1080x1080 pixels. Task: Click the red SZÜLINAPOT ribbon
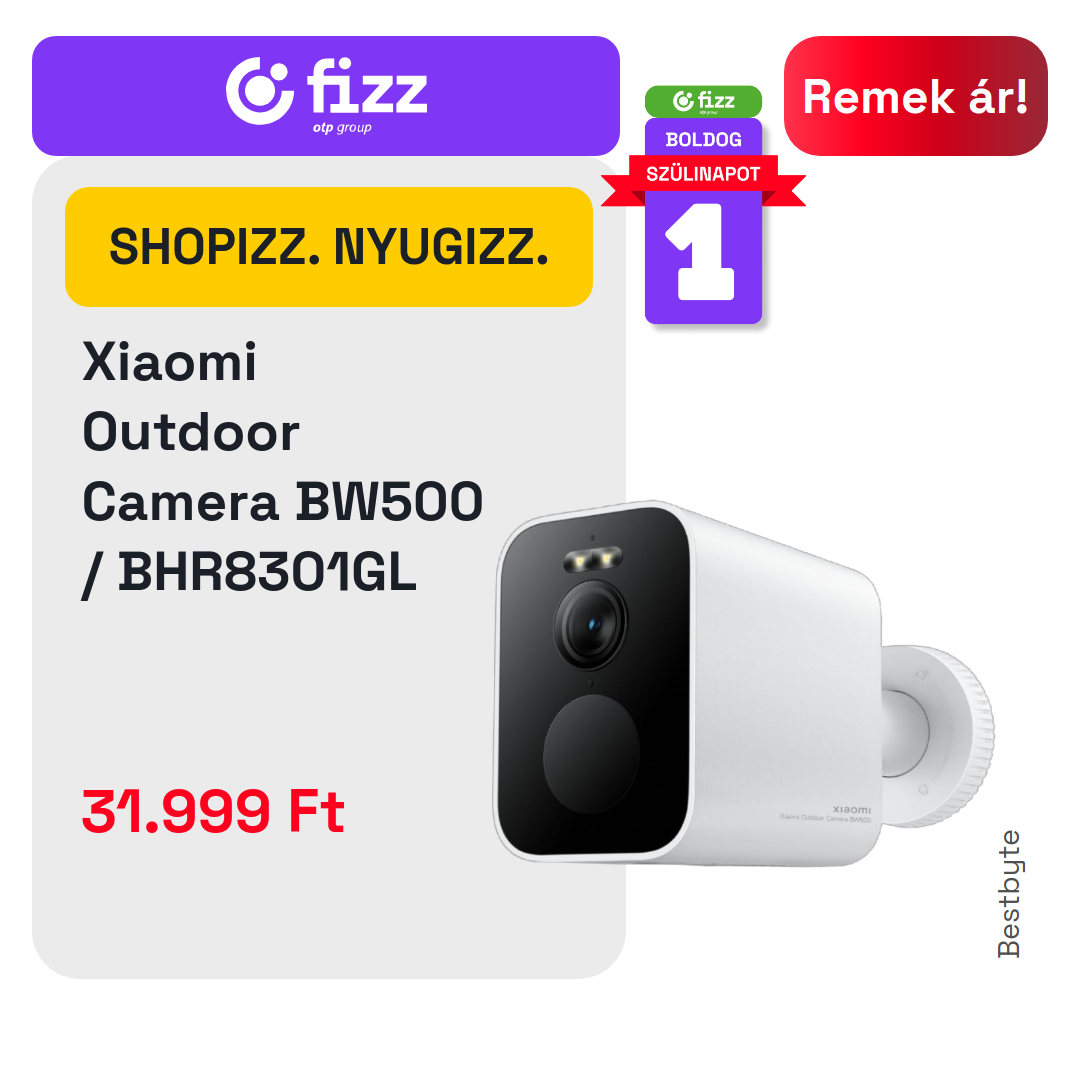(703, 178)
